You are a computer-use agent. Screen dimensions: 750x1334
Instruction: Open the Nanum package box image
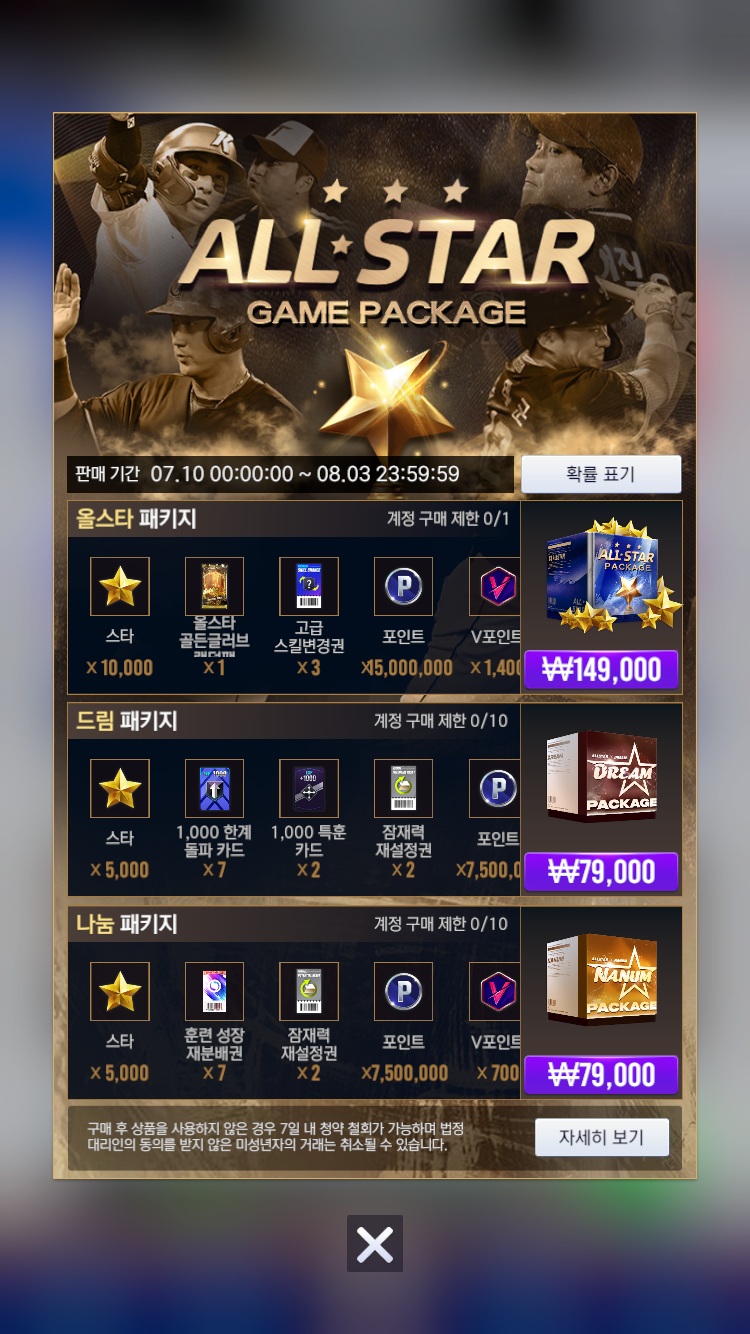(602, 979)
